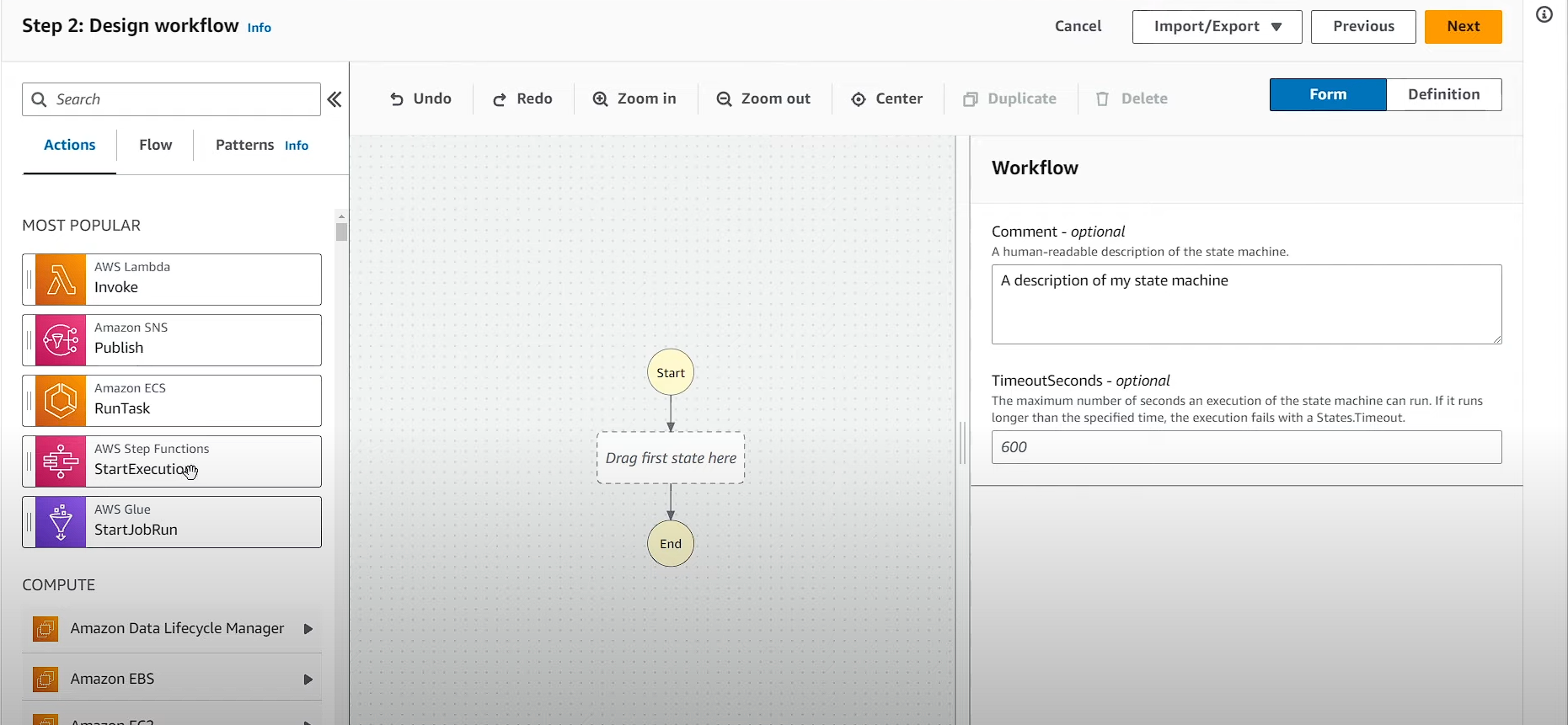Select the Amazon ECS RunTask icon
This screenshot has height=725, width=1568.
[x=61, y=401]
